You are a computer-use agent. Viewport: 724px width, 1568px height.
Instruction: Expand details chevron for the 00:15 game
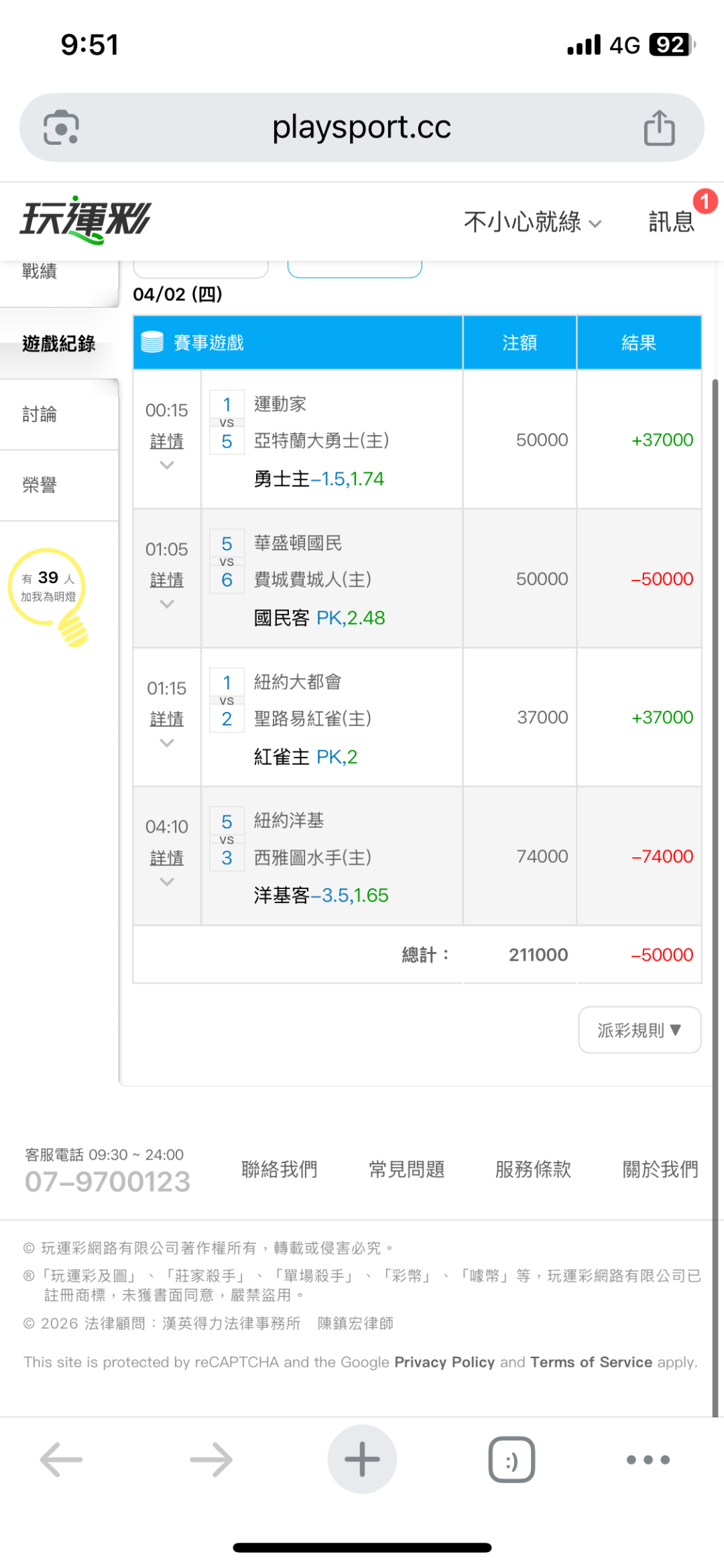[167, 465]
